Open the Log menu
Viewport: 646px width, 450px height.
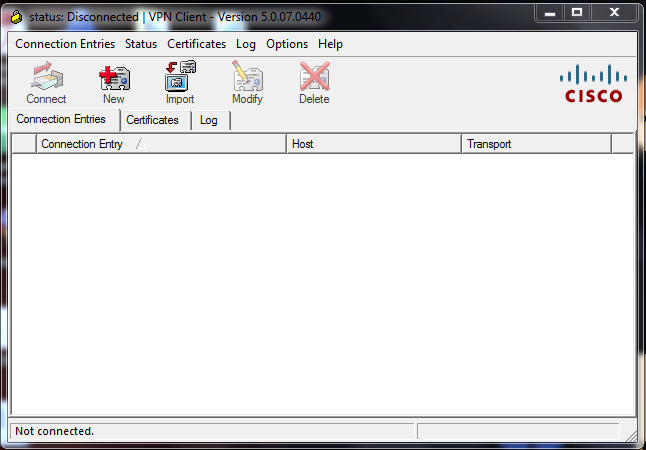coord(246,44)
